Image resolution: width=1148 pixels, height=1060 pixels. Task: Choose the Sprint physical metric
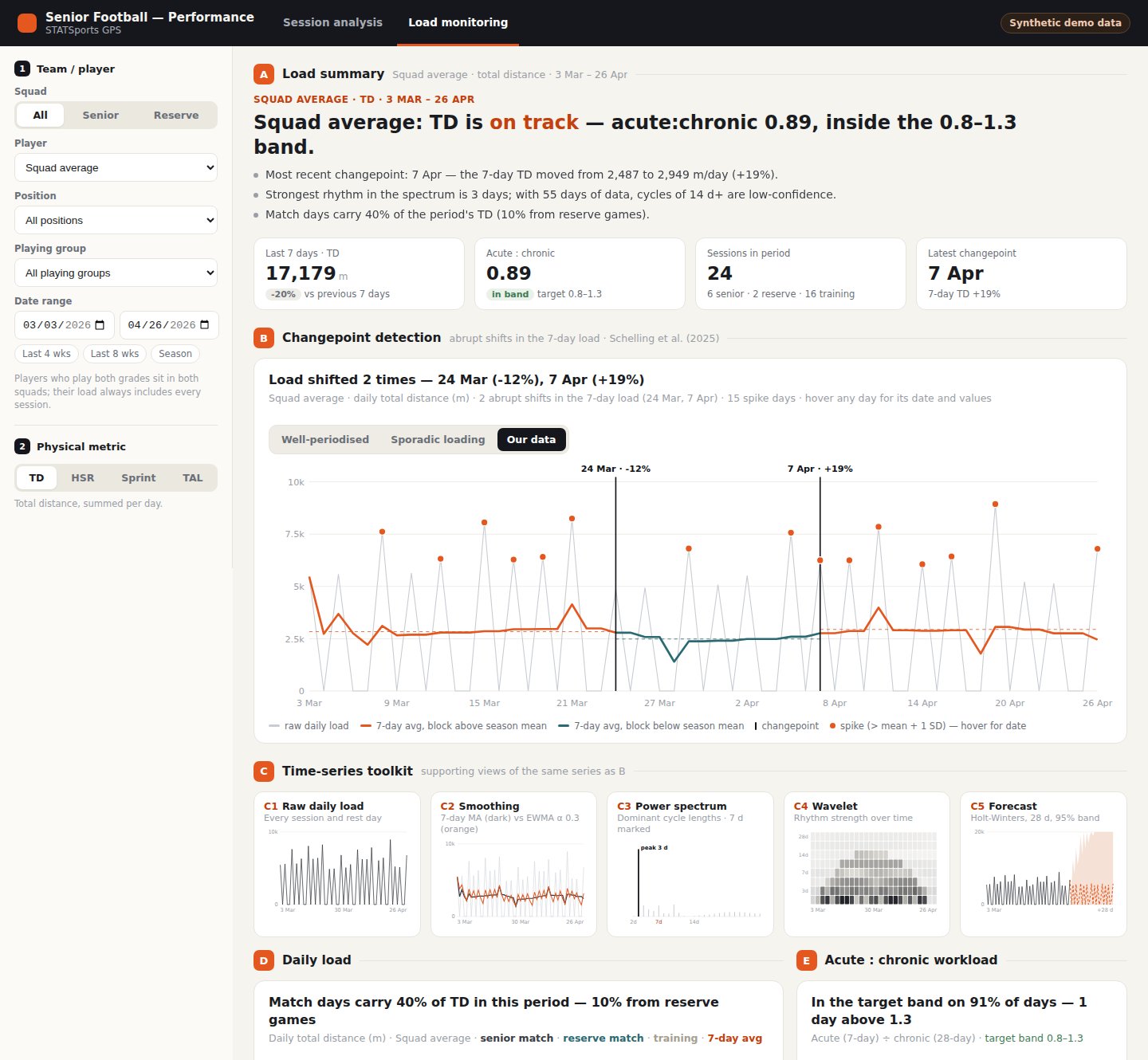139,477
